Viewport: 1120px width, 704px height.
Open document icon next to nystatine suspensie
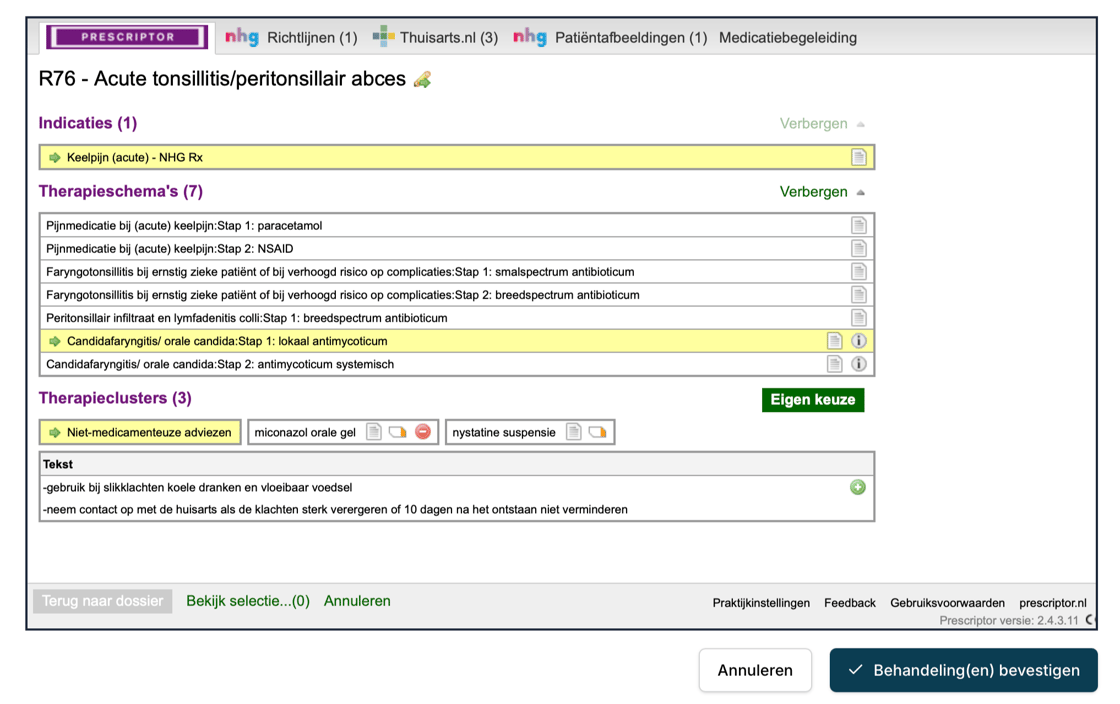573,432
